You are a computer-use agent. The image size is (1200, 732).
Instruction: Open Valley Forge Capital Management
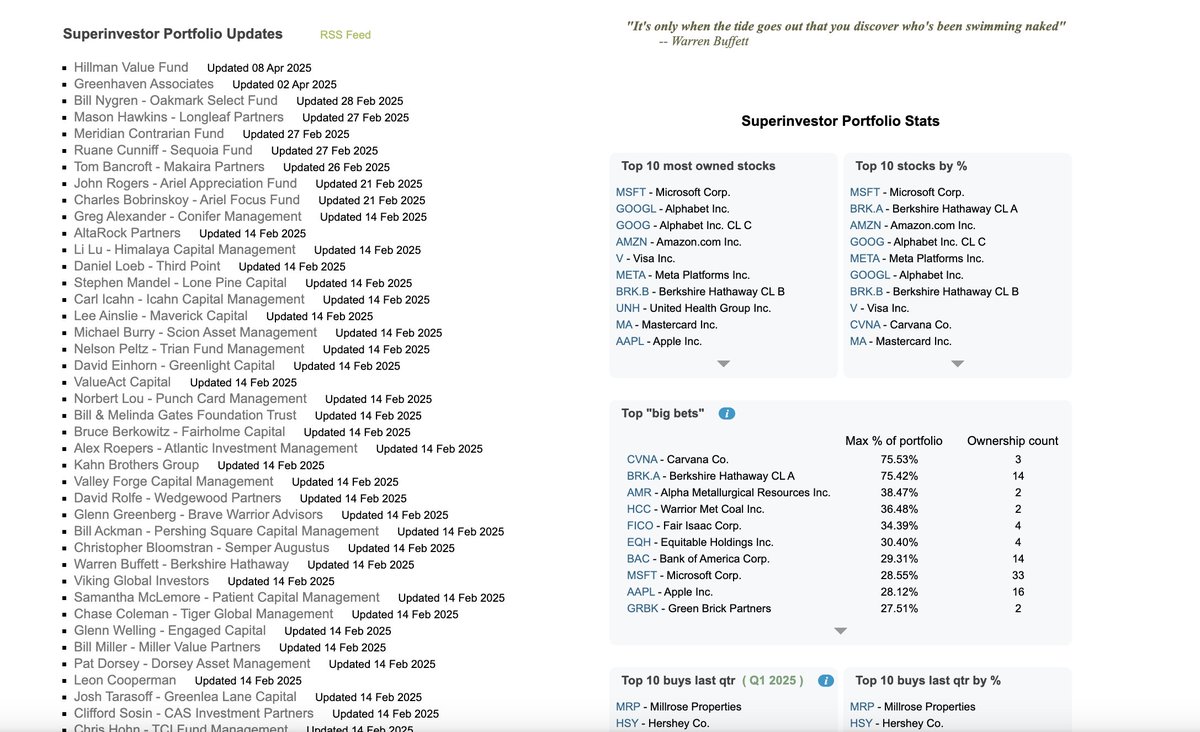[x=174, y=481]
